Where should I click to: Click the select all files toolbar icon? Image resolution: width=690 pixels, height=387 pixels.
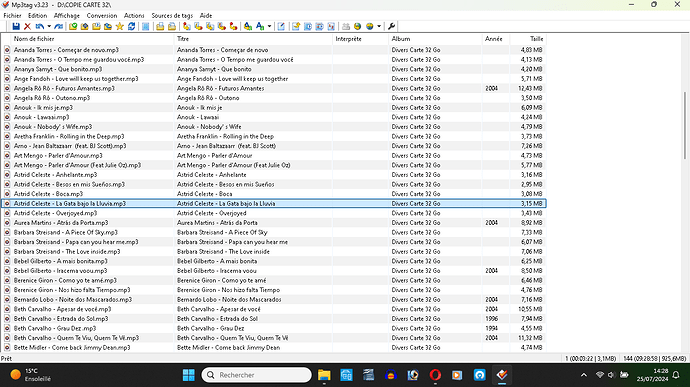(x=146, y=26)
